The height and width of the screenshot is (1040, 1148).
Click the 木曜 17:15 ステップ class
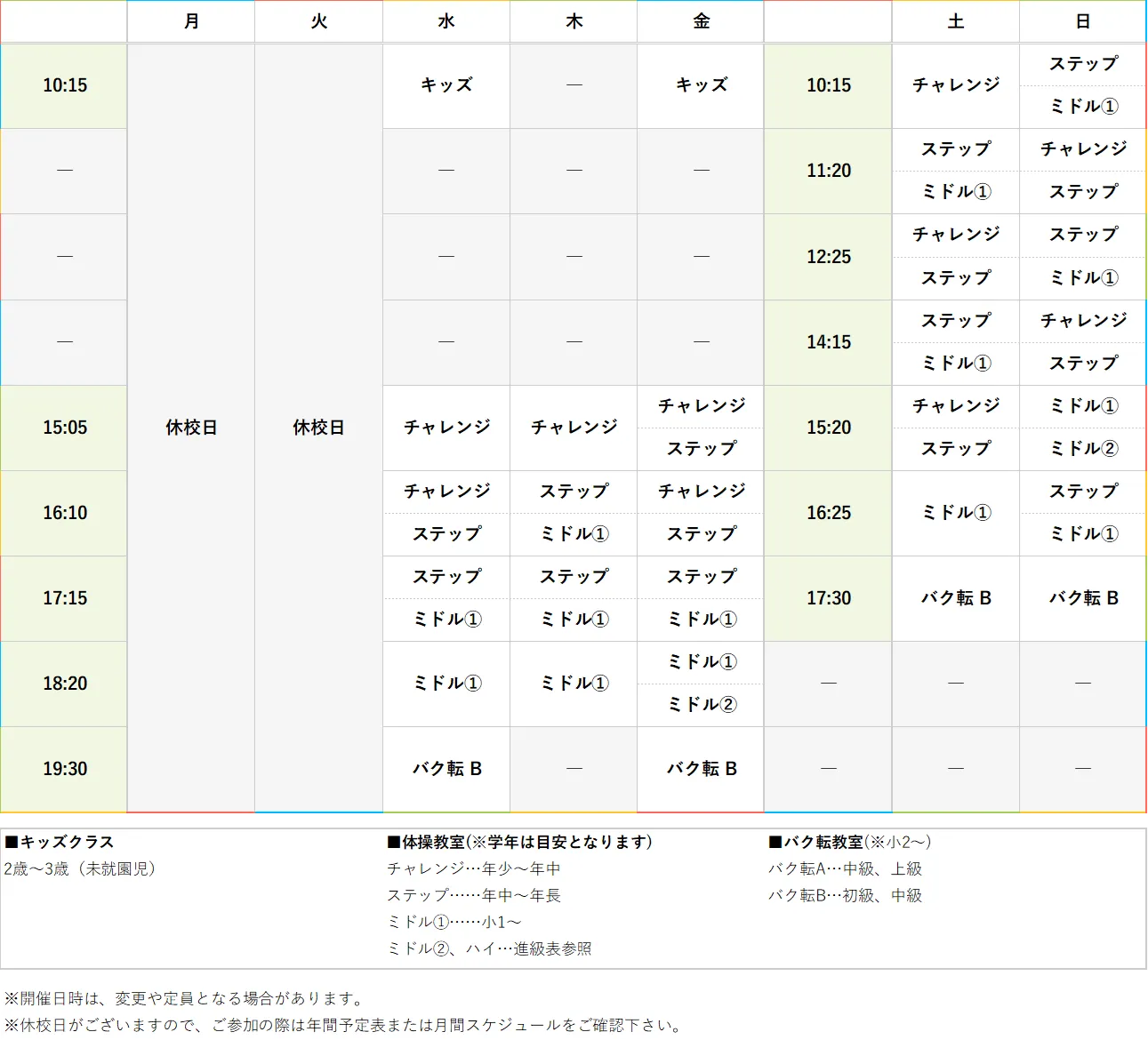click(573, 577)
